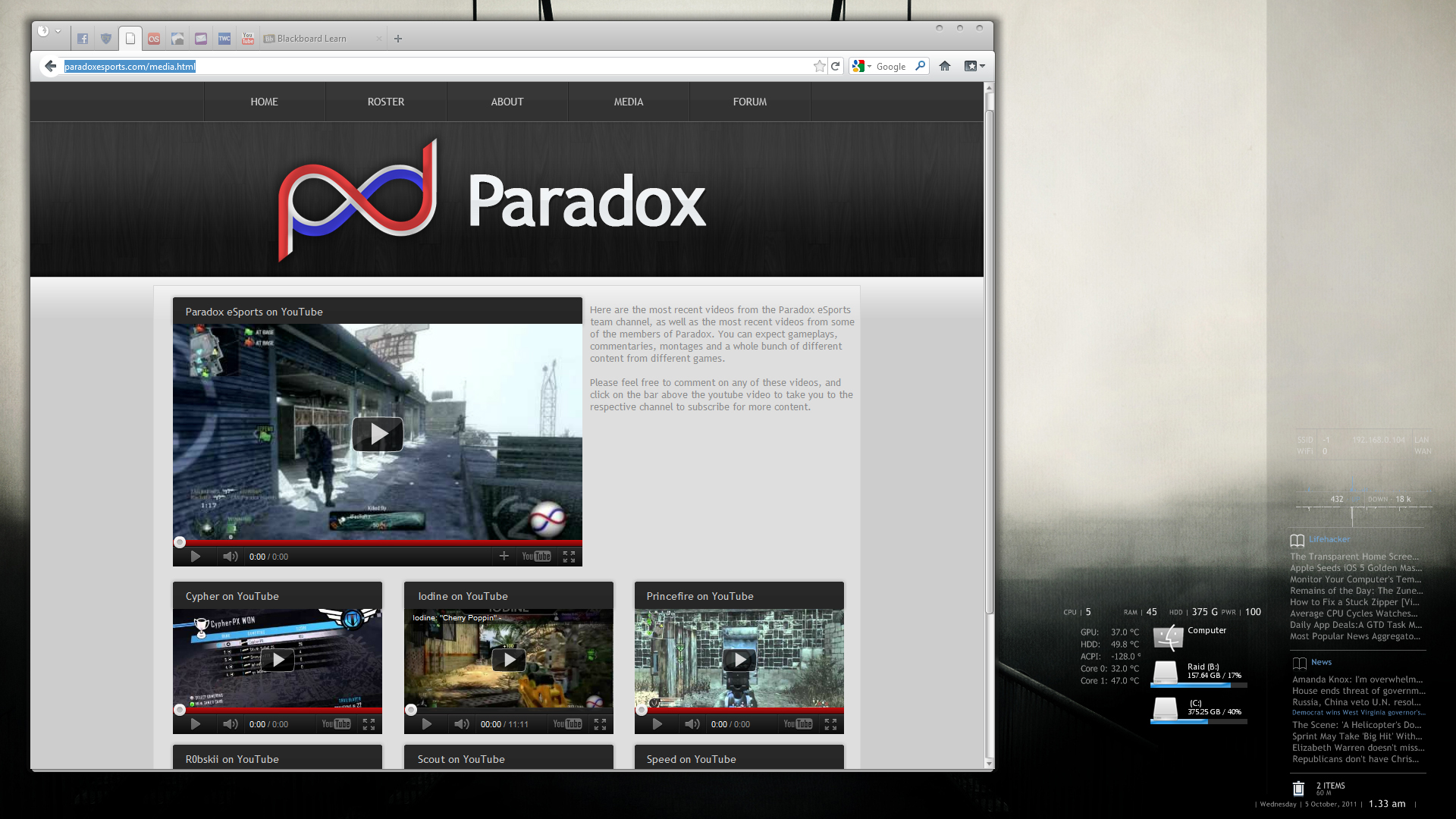
Task: Switch to the TWC pinned tab
Action: pyautogui.click(x=224, y=39)
